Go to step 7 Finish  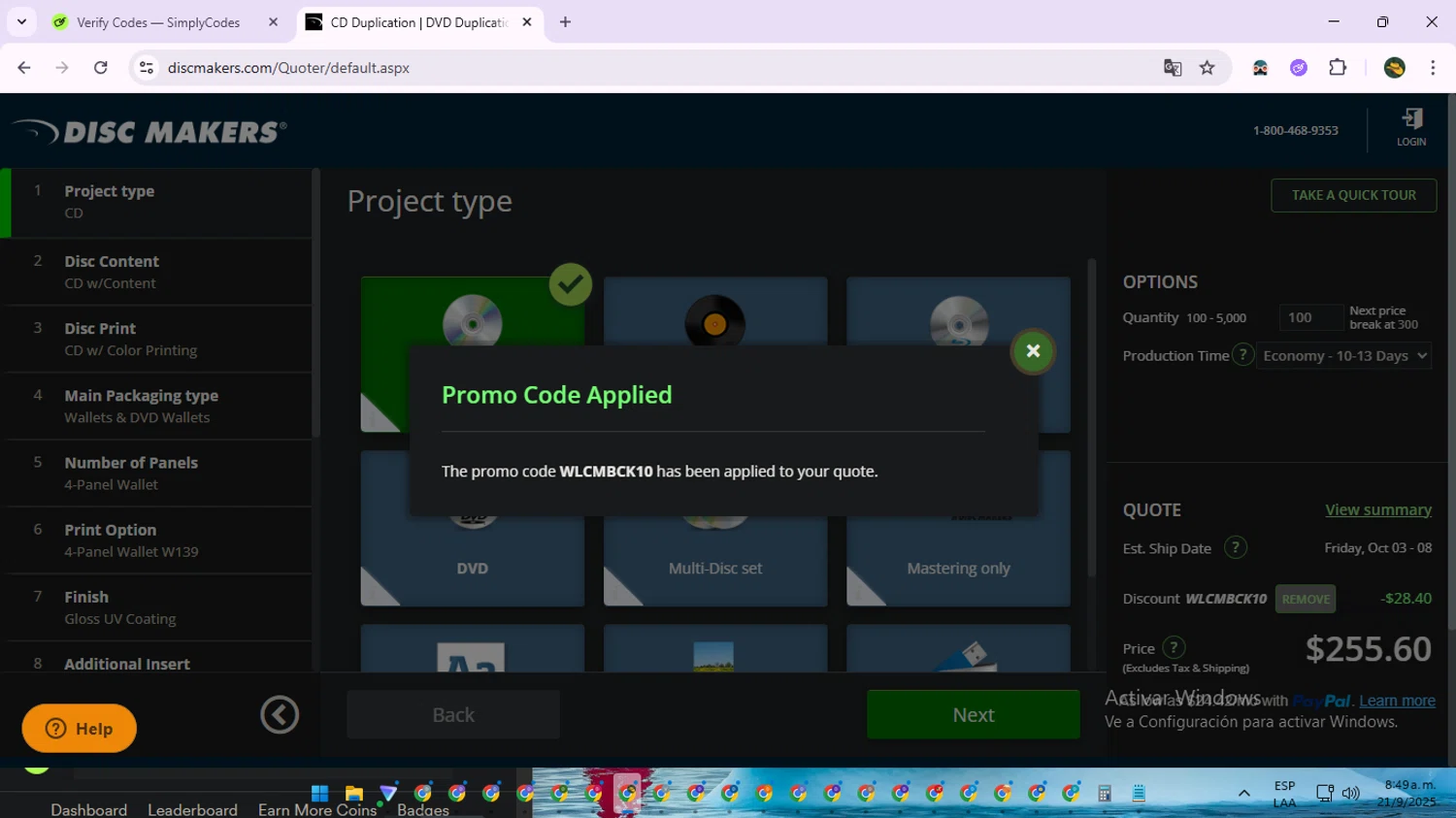point(155,606)
